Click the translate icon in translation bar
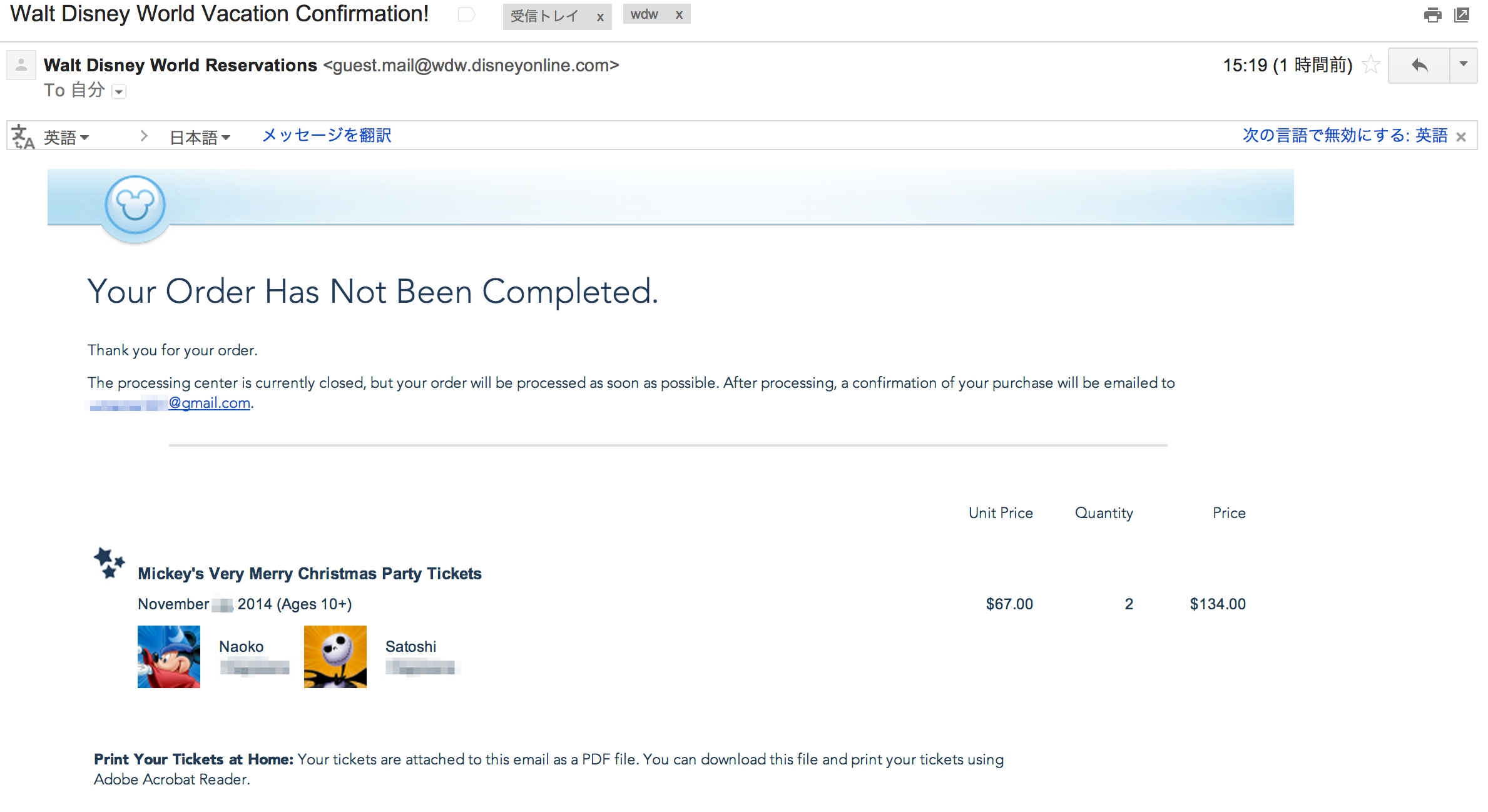Screen dimensions: 1488x812 23,136
